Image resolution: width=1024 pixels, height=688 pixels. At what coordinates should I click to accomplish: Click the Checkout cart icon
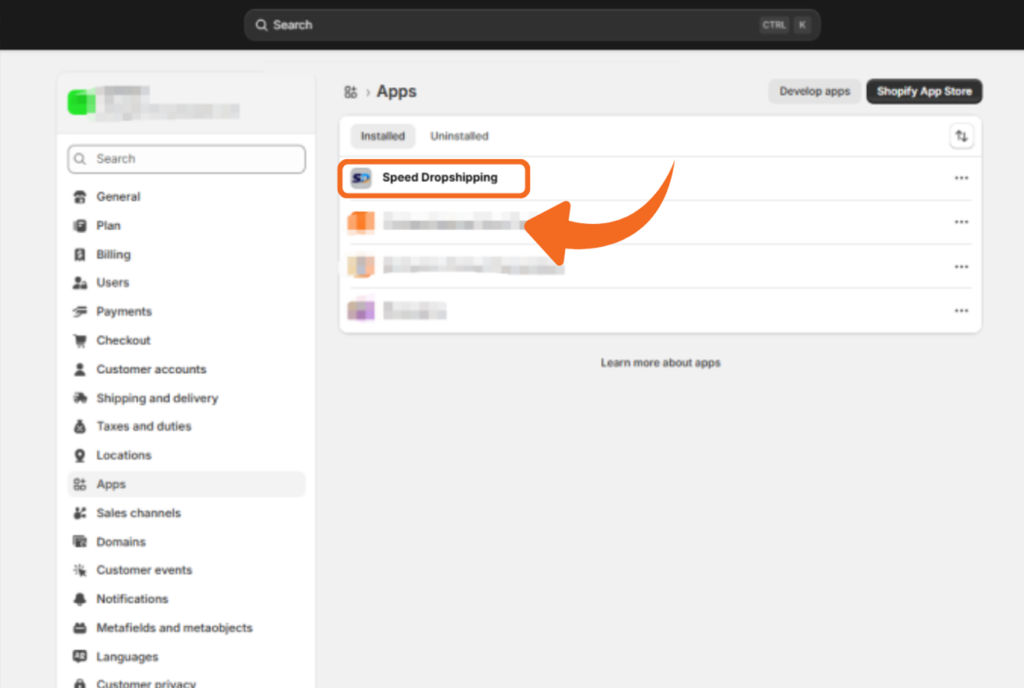pyautogui.click(x=80, y=341)
